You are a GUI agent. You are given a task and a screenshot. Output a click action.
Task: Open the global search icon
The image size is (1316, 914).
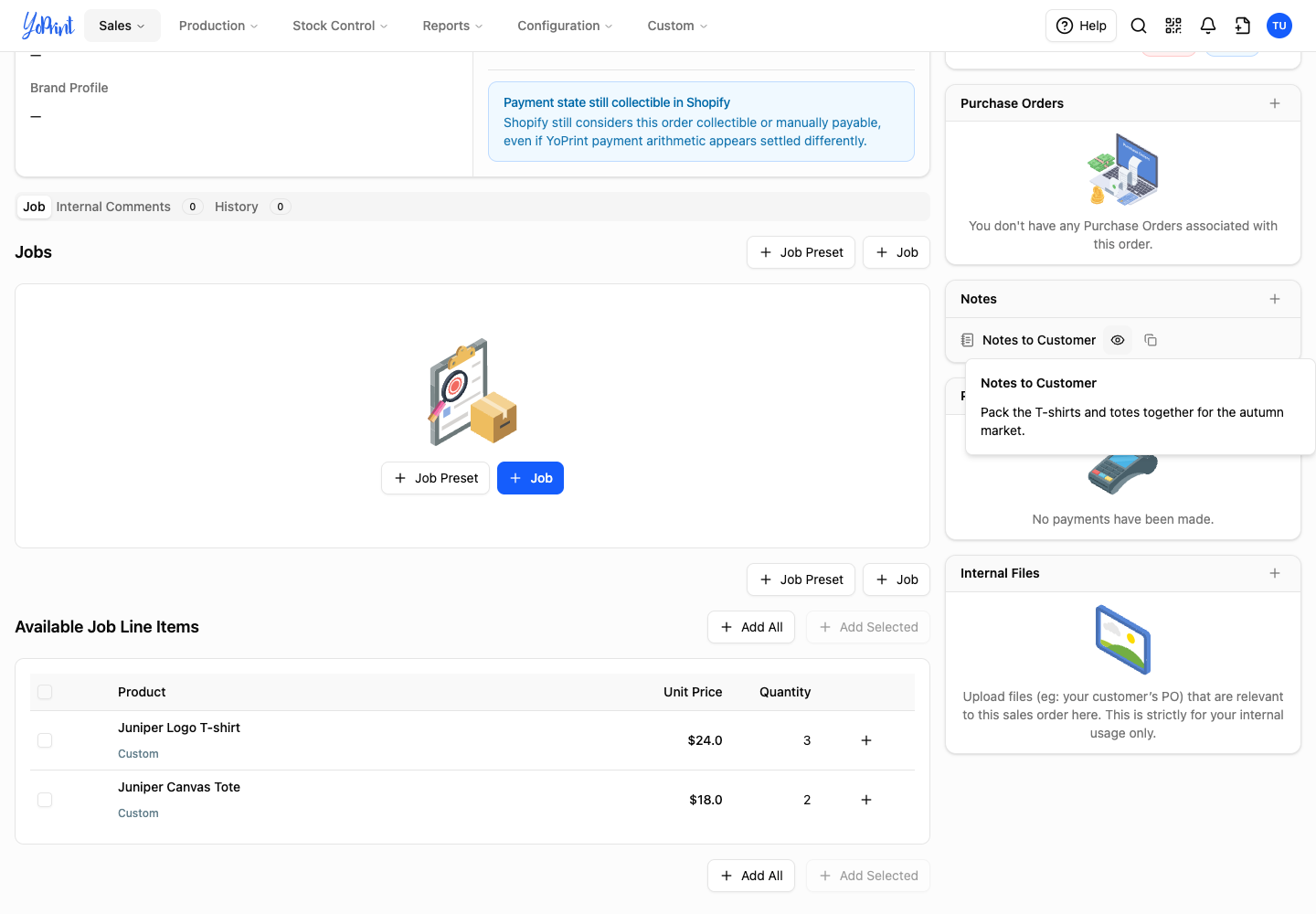[1139, 26]
